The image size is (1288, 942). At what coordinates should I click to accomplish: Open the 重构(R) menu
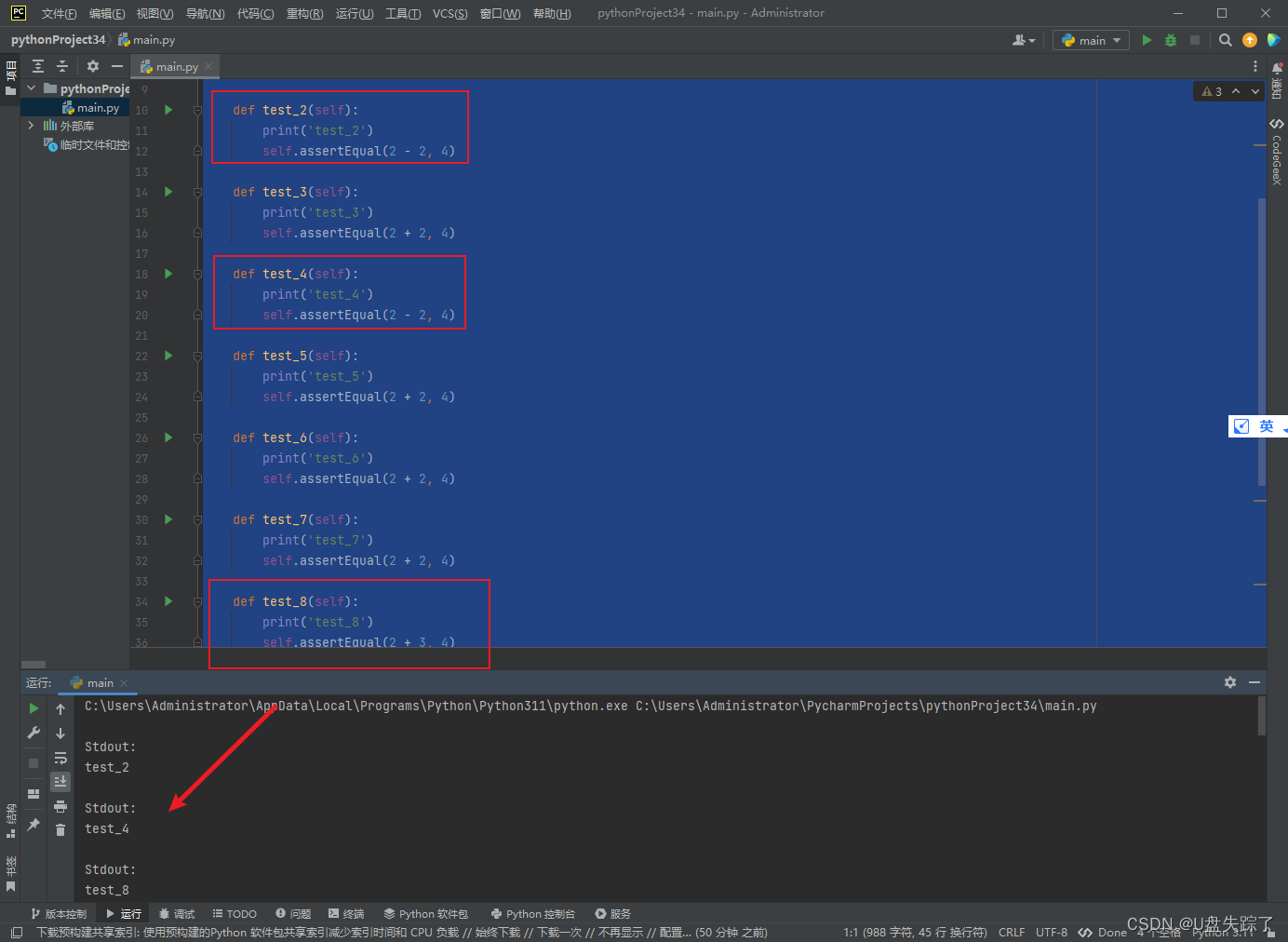coord(304,13)
